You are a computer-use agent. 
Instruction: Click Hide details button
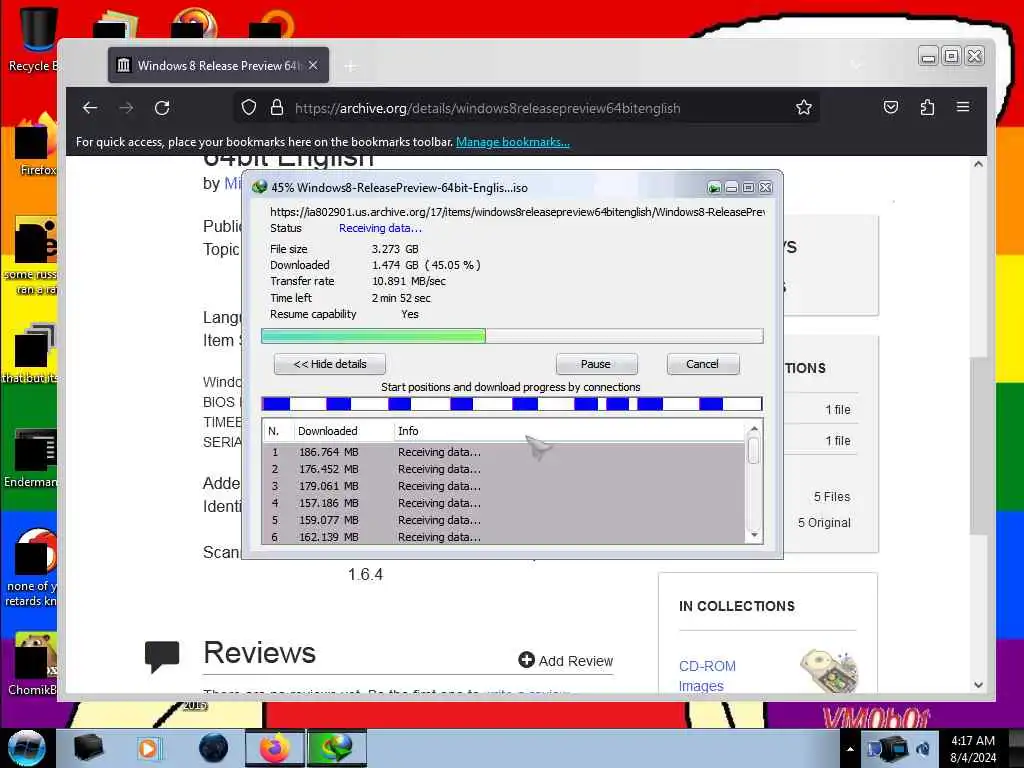point(330,364)
